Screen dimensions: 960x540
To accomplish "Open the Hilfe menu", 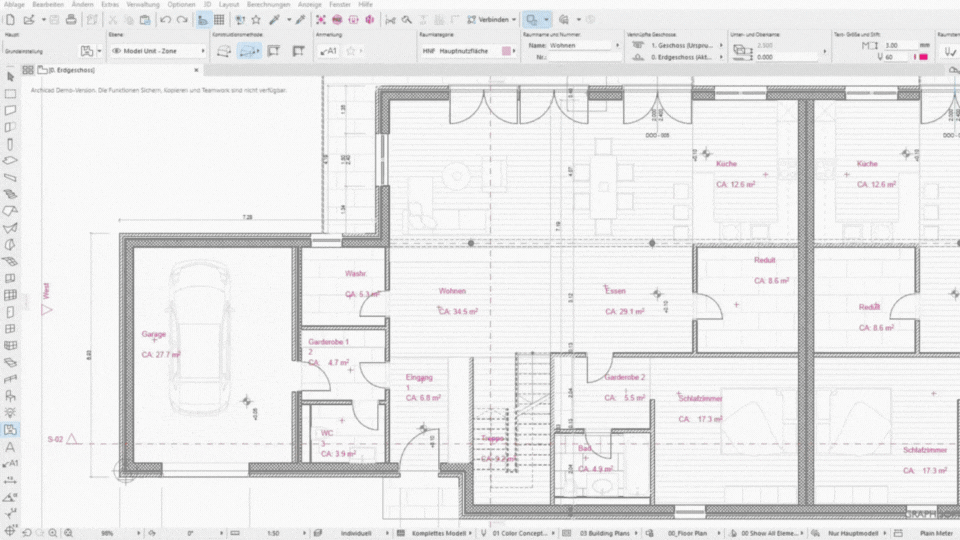I will (366, 4).
